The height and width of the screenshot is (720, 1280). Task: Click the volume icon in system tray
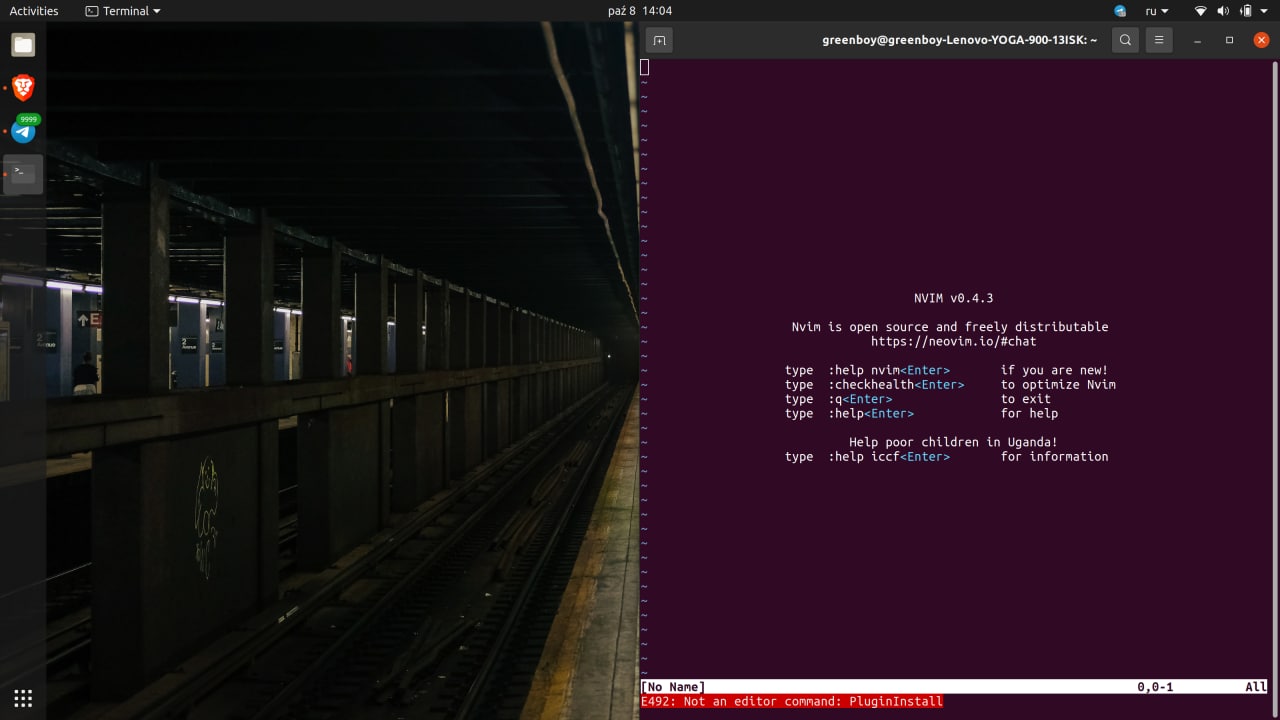click(x=1224, y=11)
